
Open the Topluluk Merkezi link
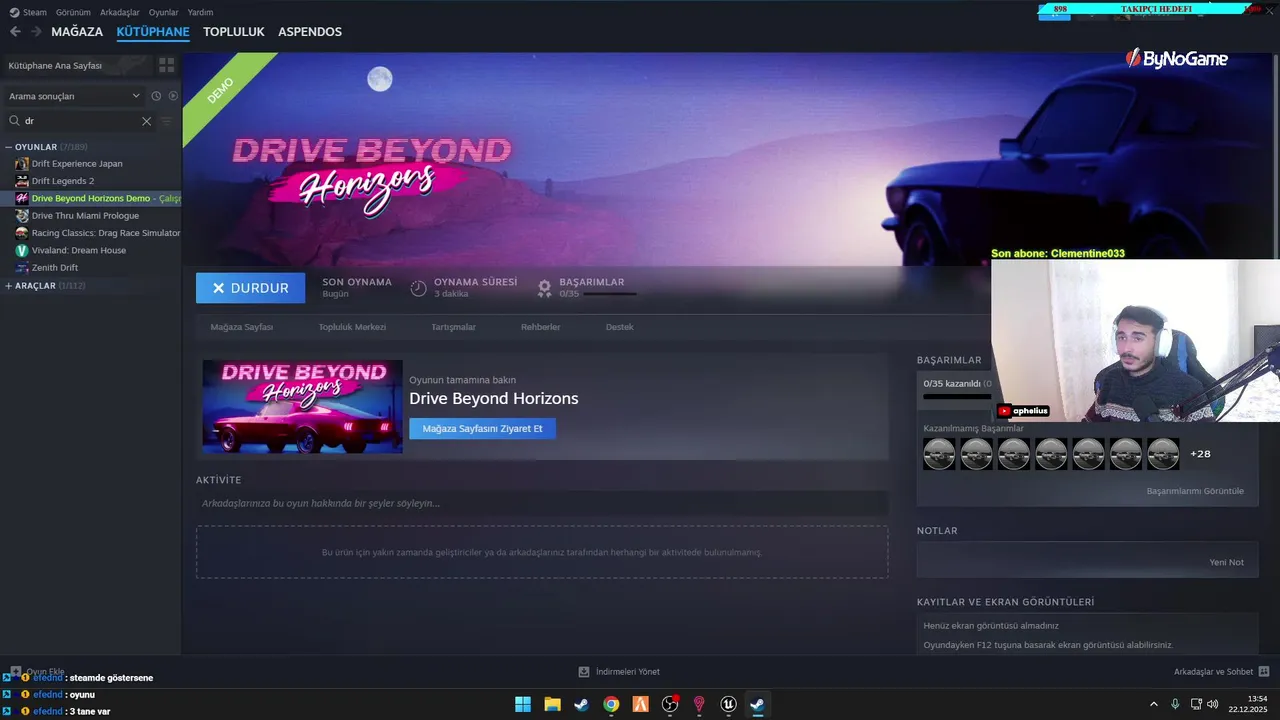coord(352,327)
